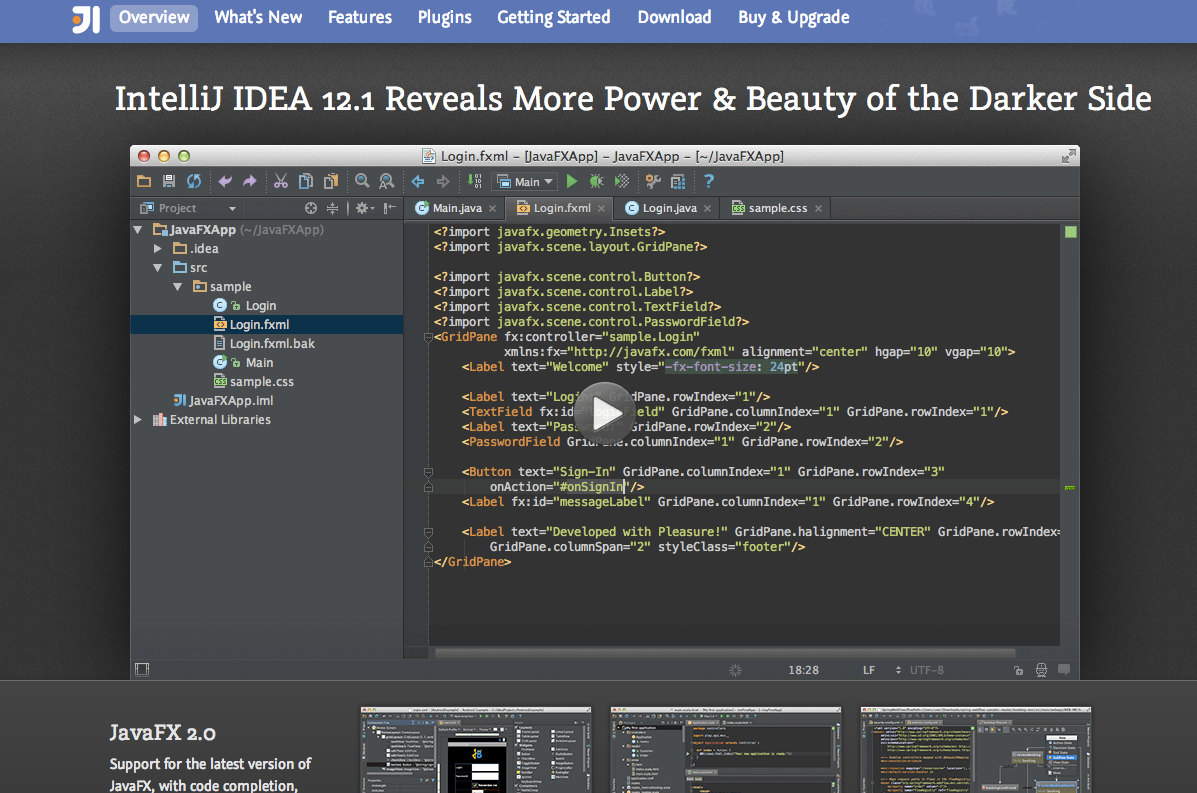
Task: Expand the .idea folder in project tree
Action: (x=158, y=248)
